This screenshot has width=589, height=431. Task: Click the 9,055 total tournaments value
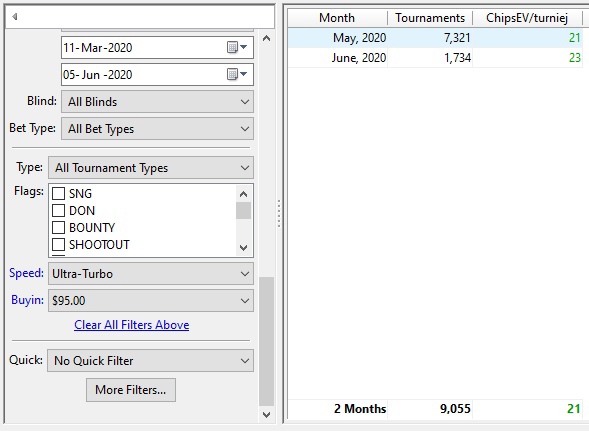tap(455, 409)
